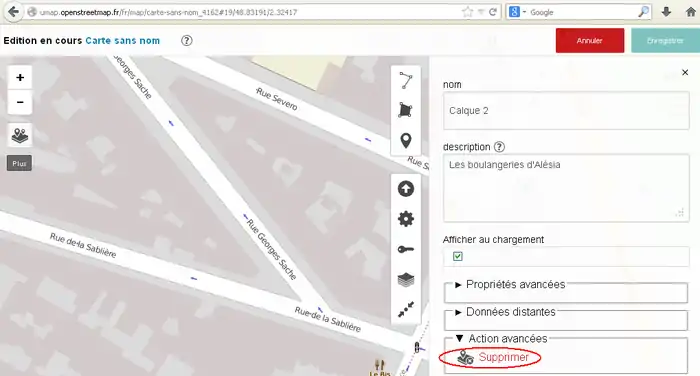Edit the nom field containing Calque 2
Viewport: 700px width, 376px height.
566,111
